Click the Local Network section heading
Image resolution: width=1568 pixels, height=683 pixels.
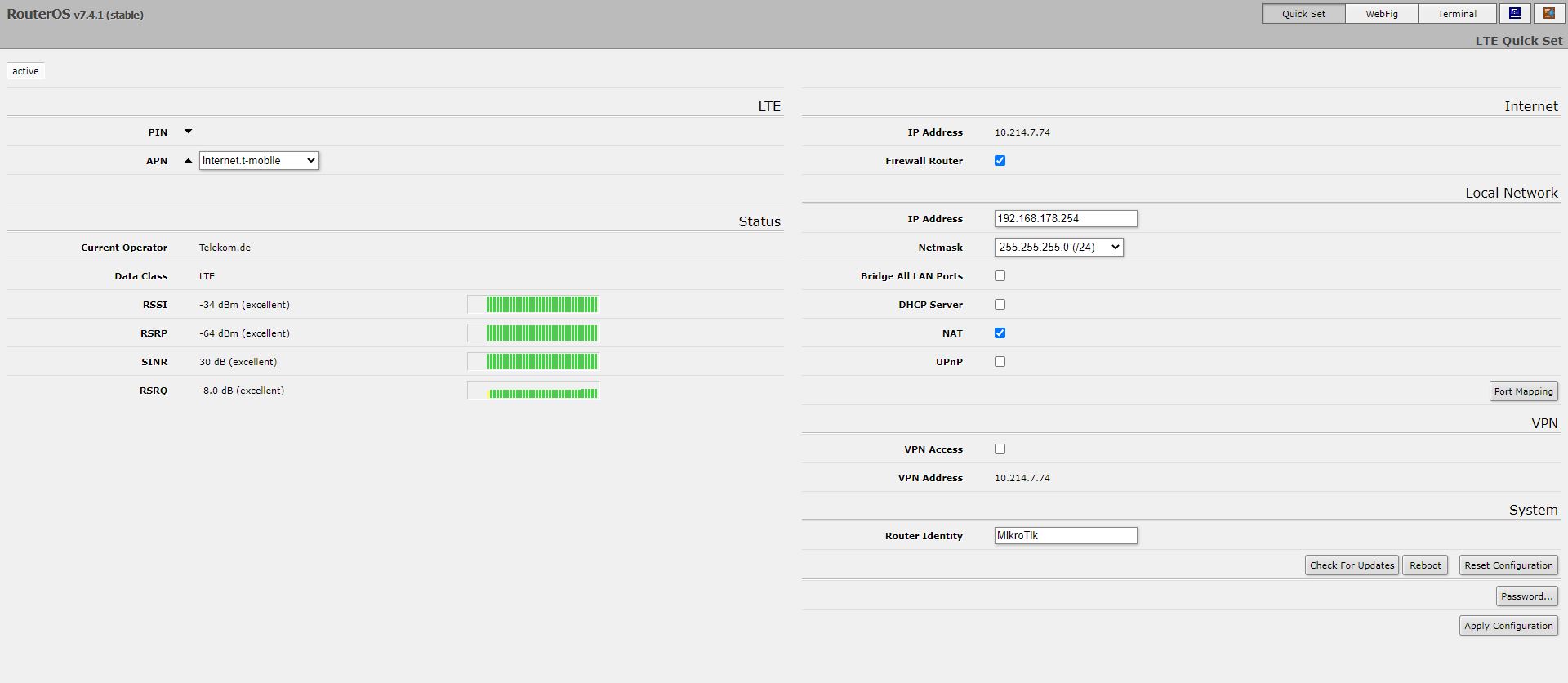click(x=1511, y=193)
